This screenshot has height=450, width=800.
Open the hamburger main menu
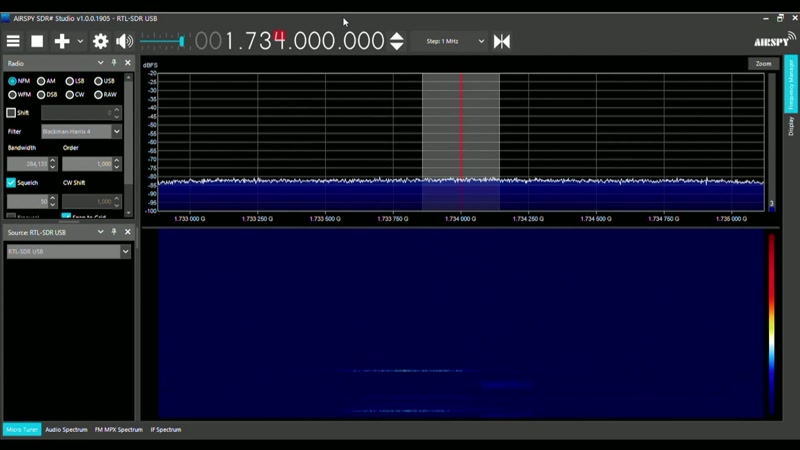(13, 41)
